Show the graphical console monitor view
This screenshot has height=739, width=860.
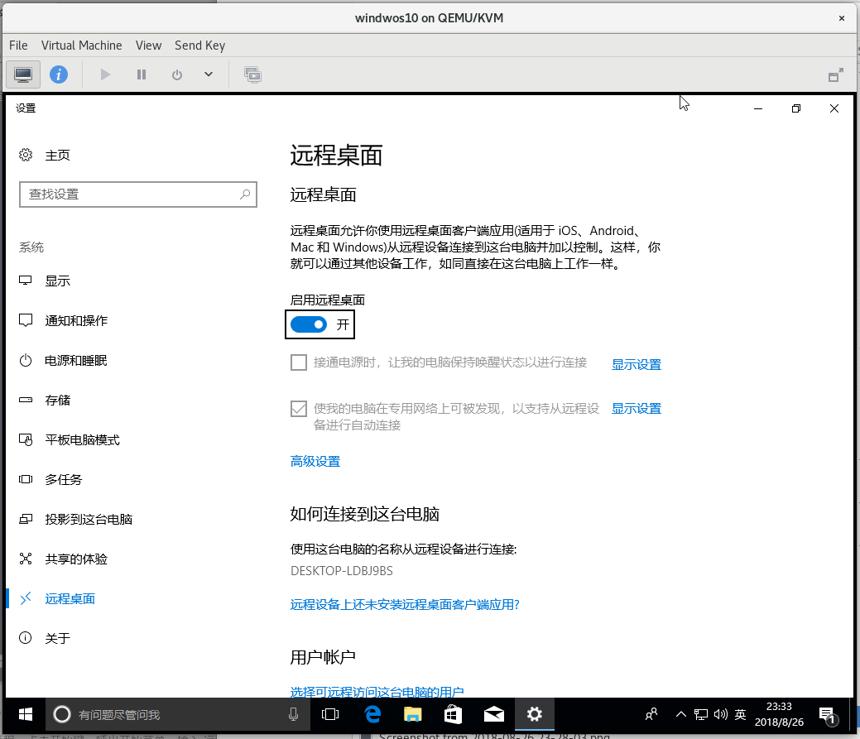click(23, 75)
